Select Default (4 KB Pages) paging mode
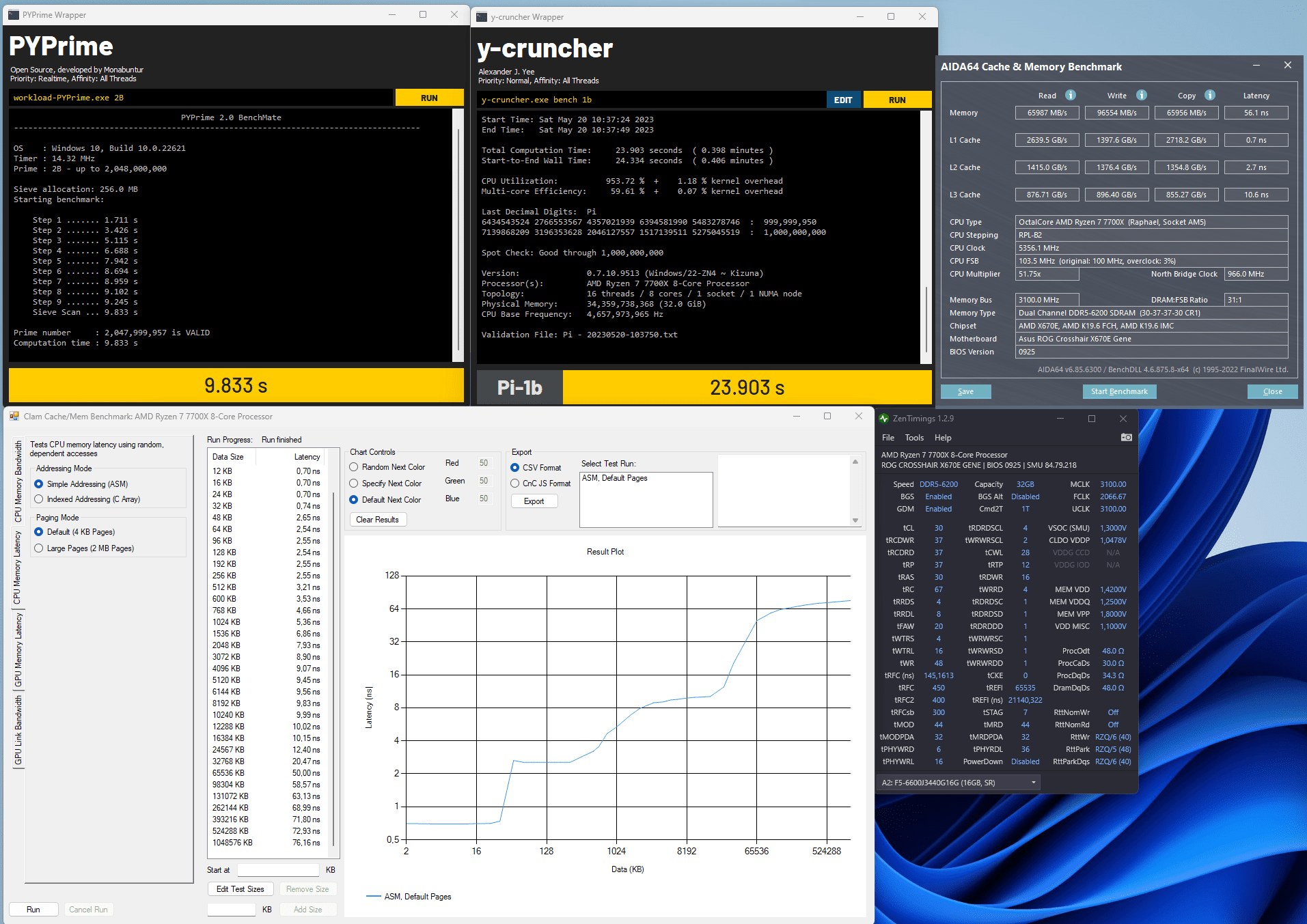Screen dimensions: 1307x924 click(x=39, y=532)
